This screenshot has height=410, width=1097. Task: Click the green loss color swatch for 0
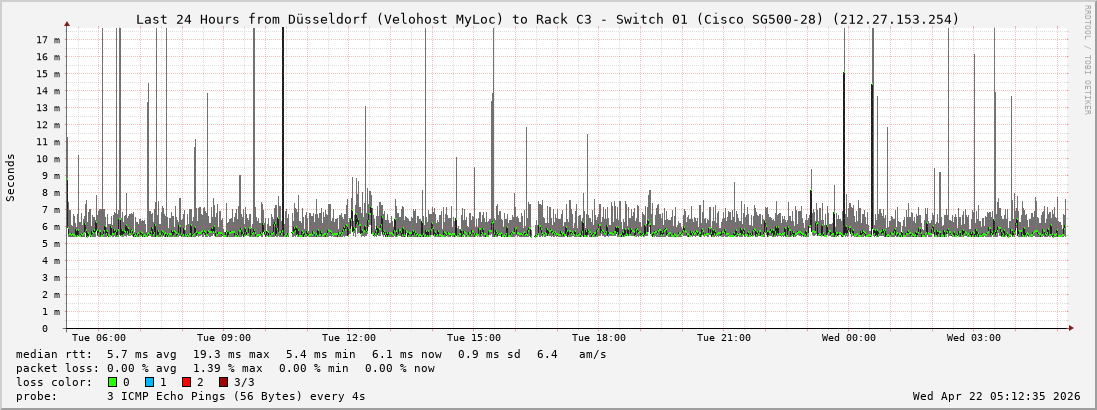[x=112, y=382]
